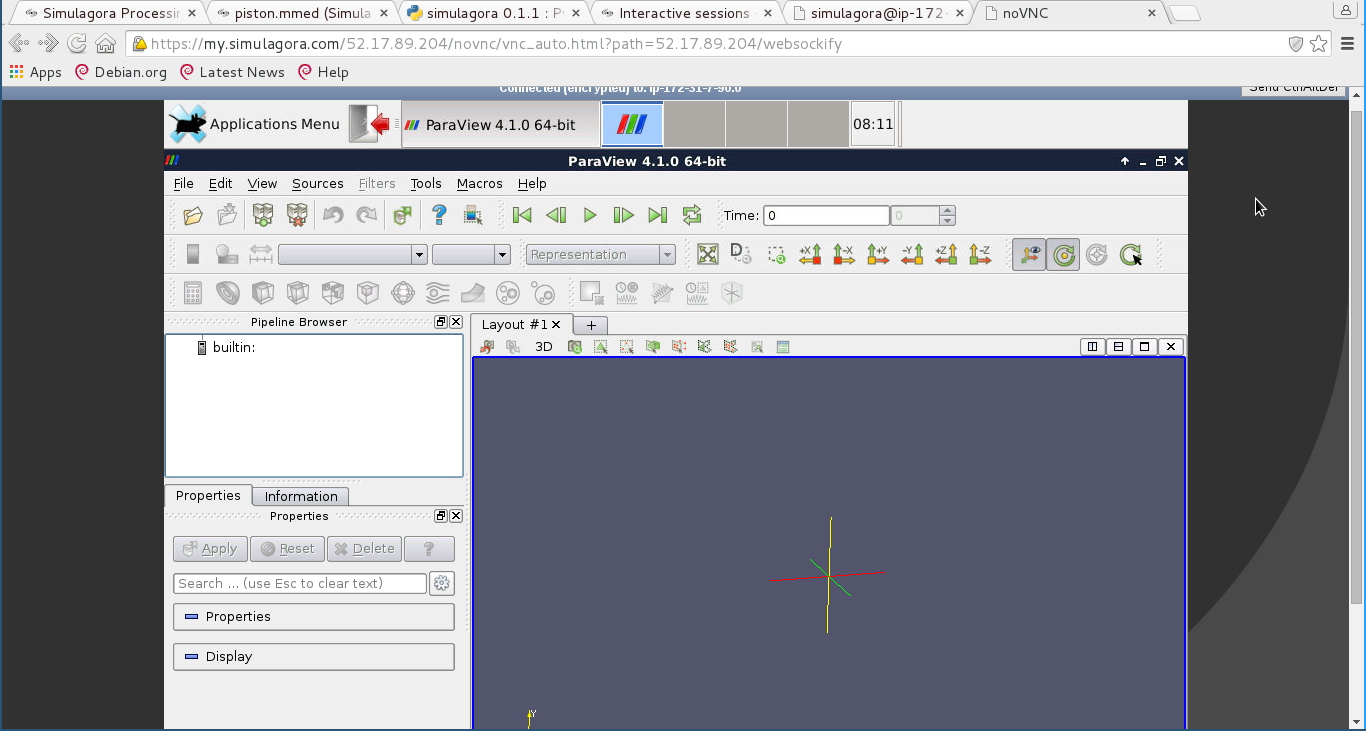Open the Edit menu
Viewport: 1366px width, 731px height.
point(220,184)
